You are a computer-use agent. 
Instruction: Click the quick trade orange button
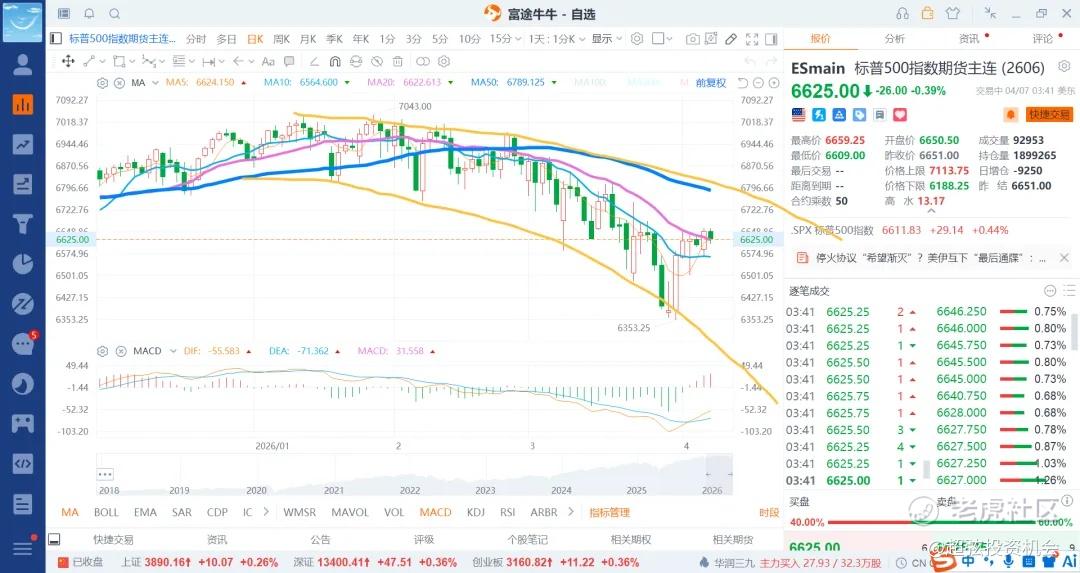coord(1049,114)
